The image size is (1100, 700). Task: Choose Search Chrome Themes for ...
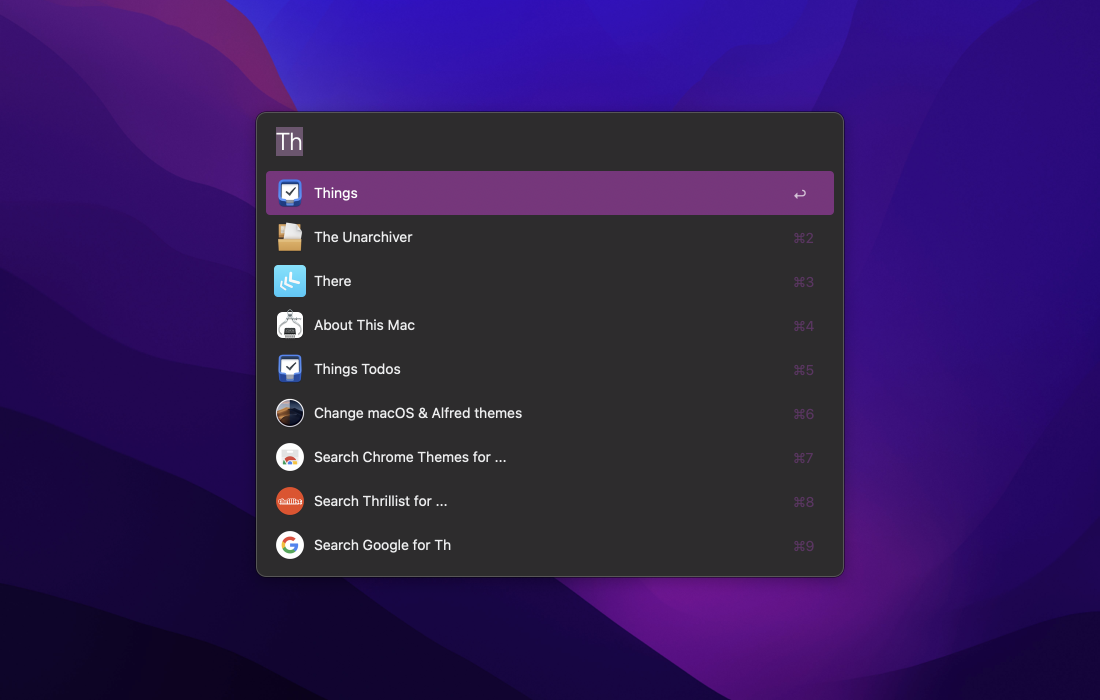(x=550, y=457)
